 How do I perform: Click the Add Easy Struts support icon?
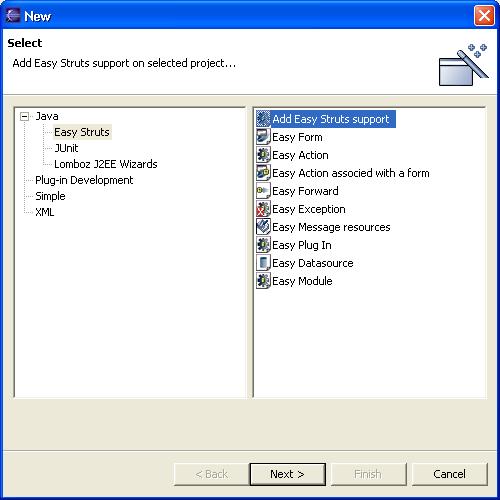pyautogui.click(x=263, y=119)
